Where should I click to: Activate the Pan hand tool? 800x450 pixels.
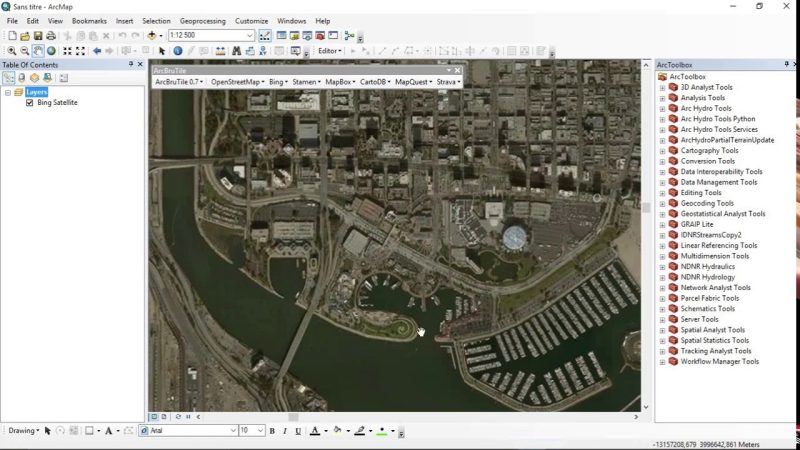point(38,51)
